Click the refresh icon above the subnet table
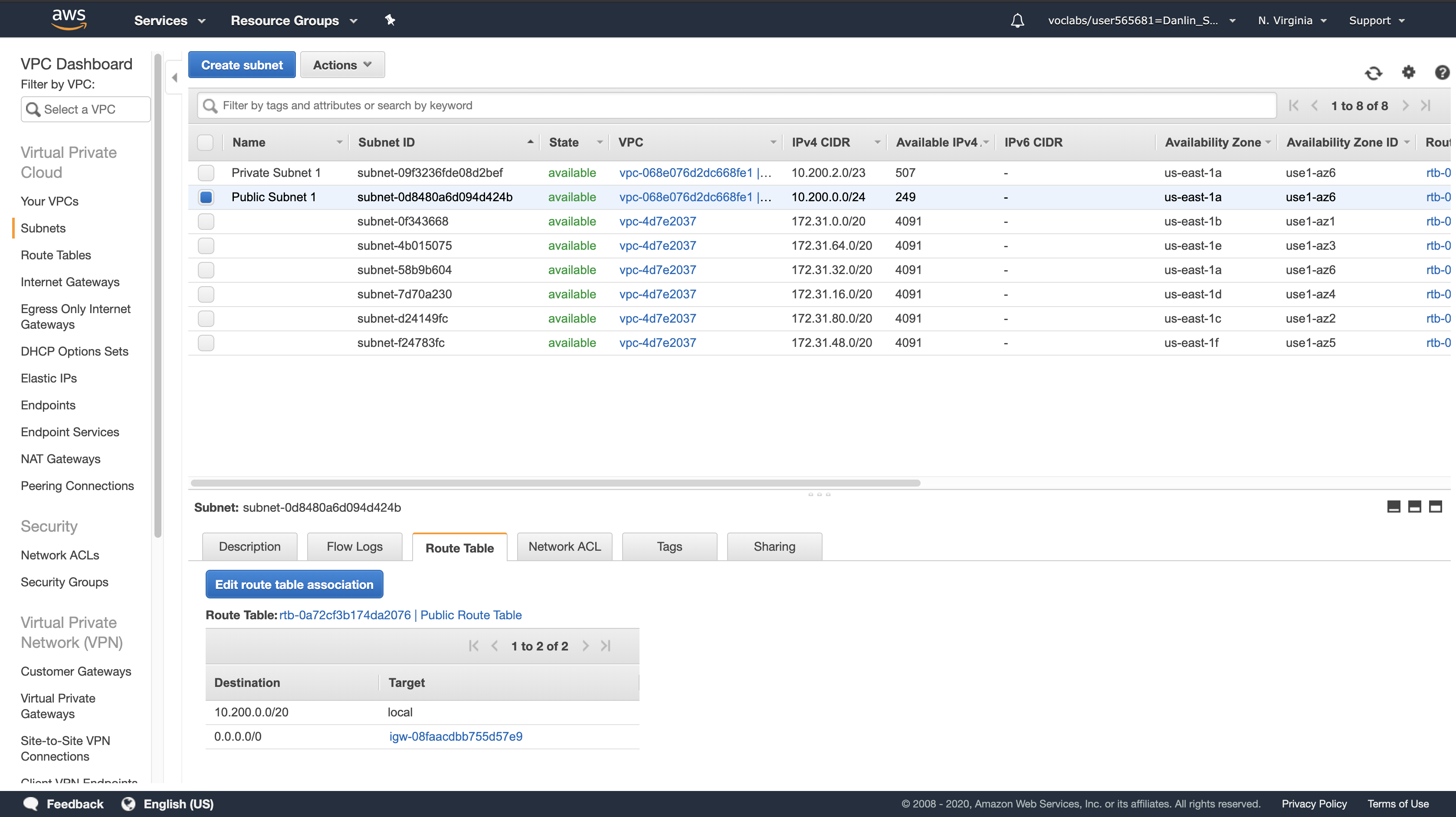 1373,73
